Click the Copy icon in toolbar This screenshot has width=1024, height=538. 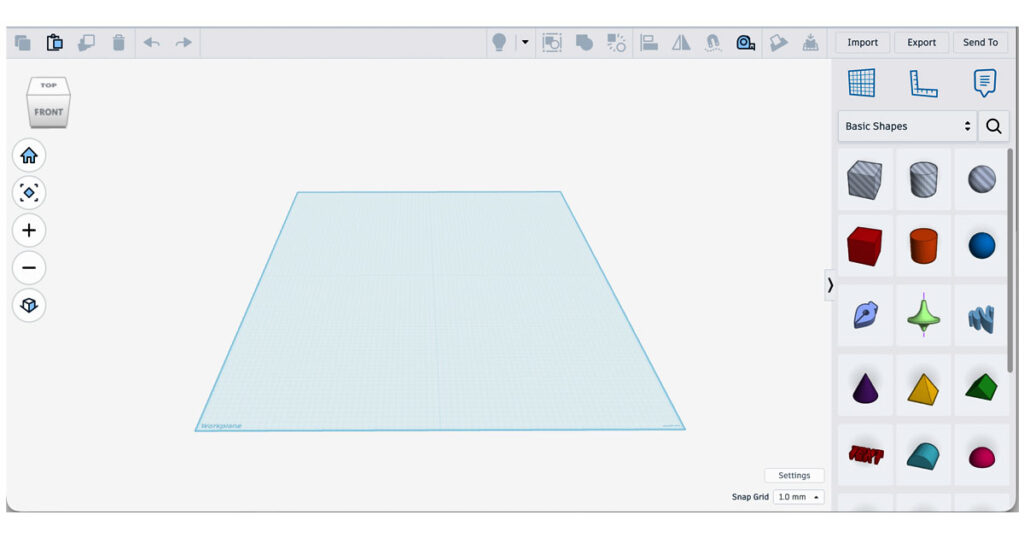coord(22,43)
